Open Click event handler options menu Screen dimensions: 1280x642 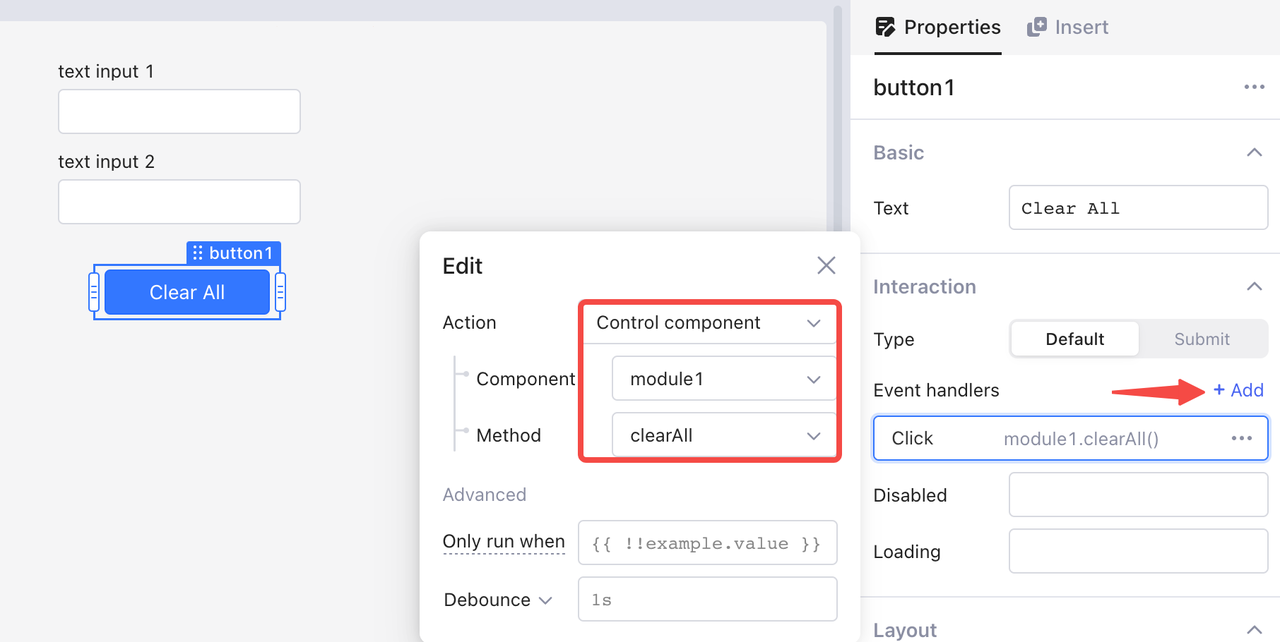pos(1242,438)
